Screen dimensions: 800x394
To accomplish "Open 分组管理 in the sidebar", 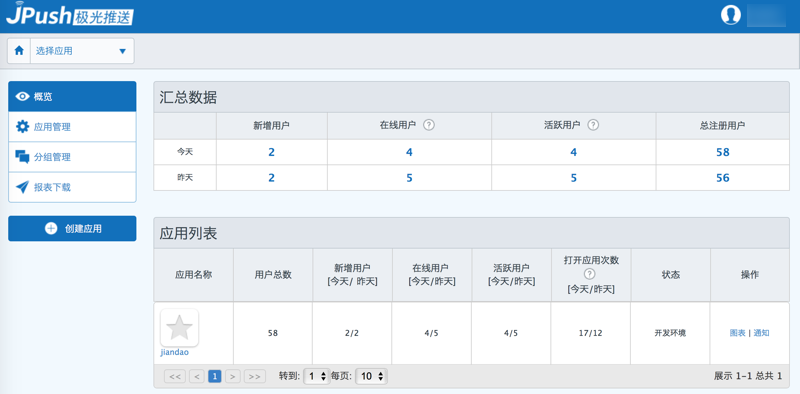I will pyautogui.click(x=72, y=157).
